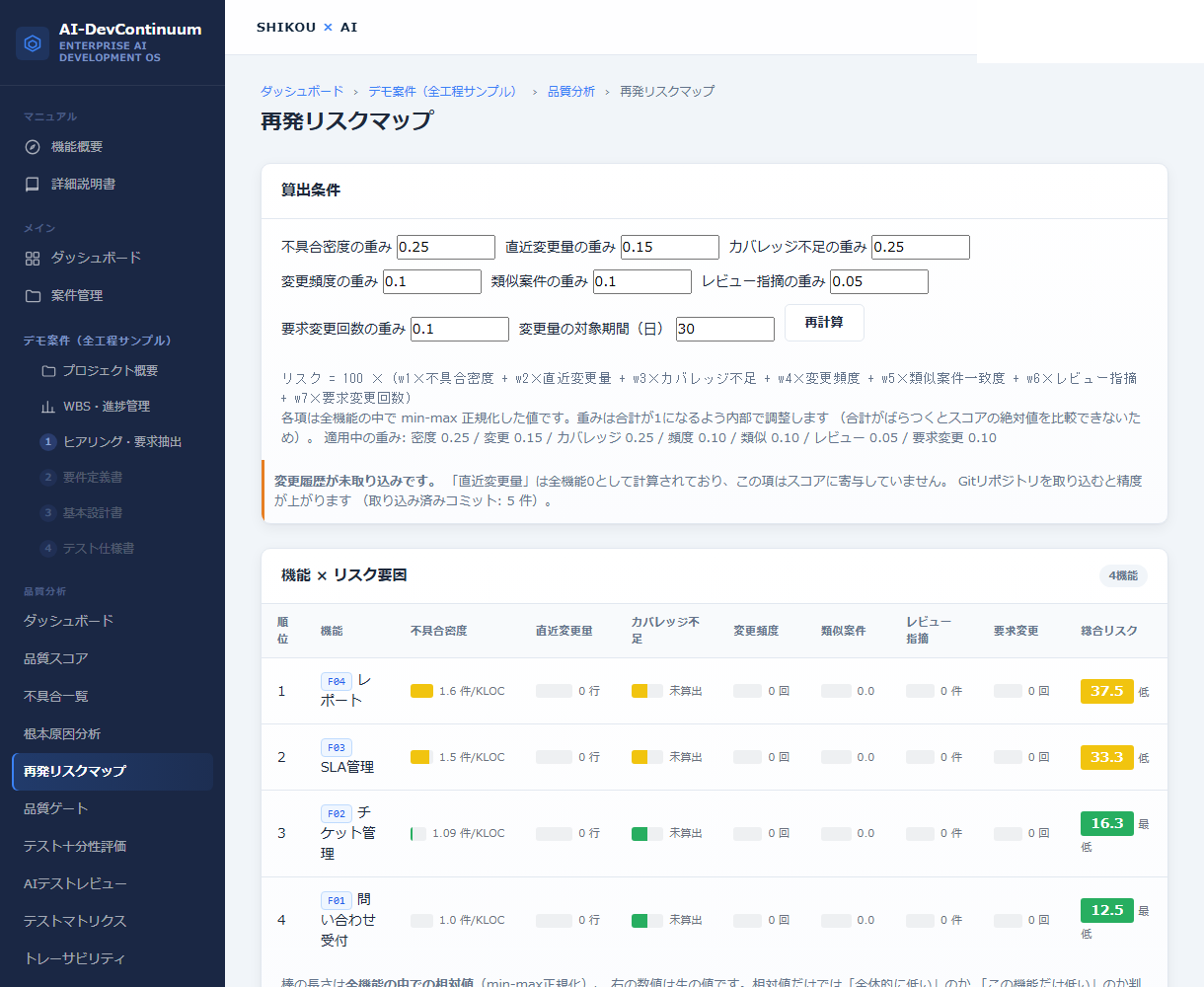This screenshot has height=987, width=1204.
Task: Open テスト十分性評価 in the sidebar
Action: 113,847
